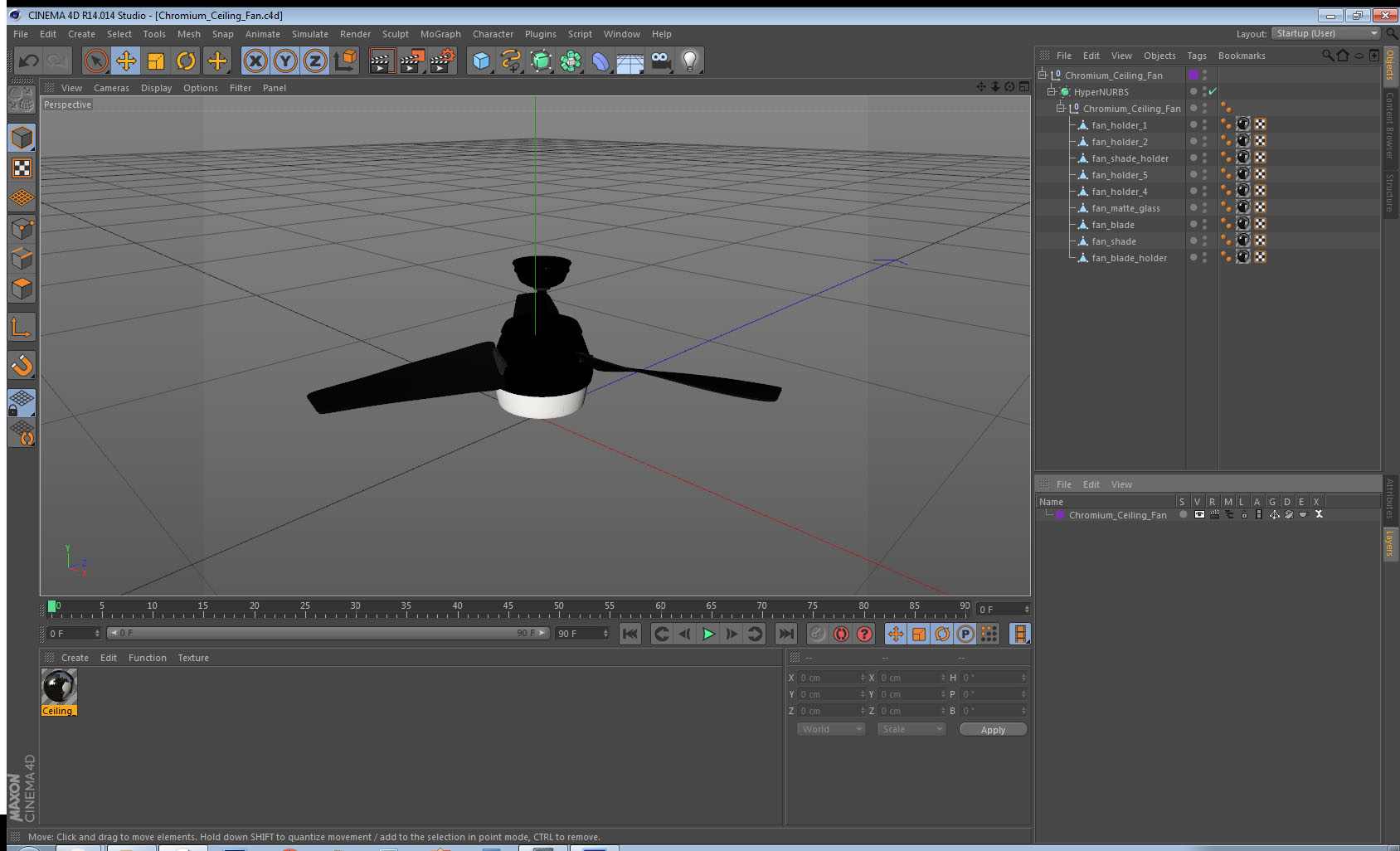The height and width of the screenshot is (851, 1400).
Task: Open the Material Manager Create menu
Action: pos(75,658)
